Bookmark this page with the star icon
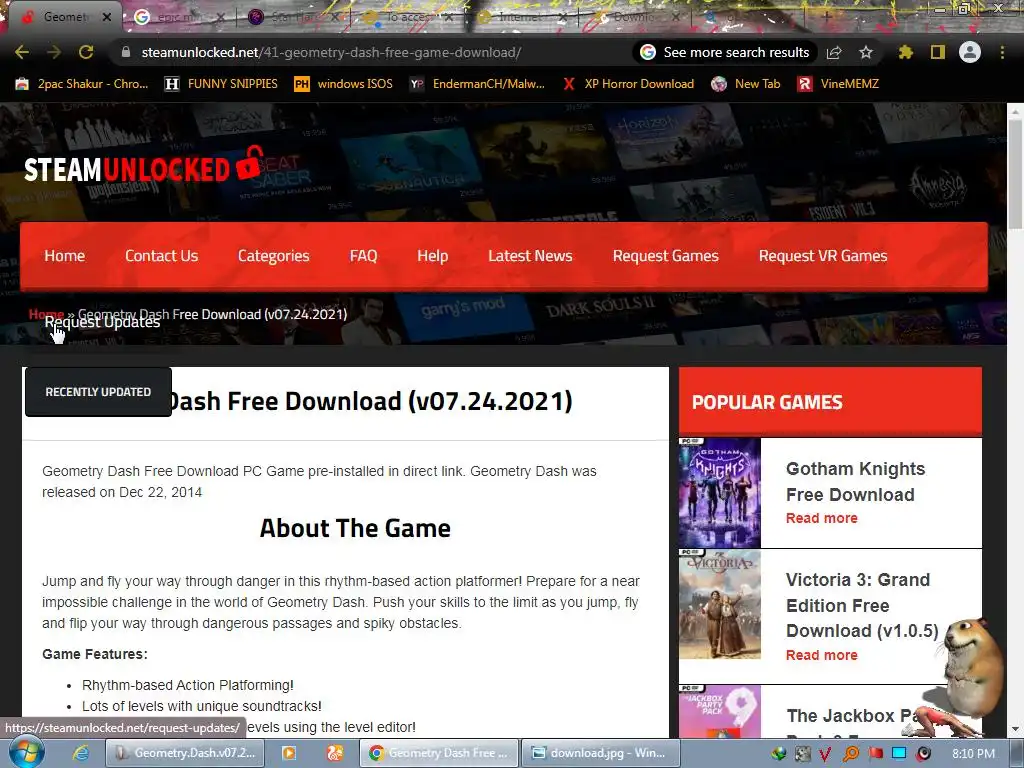Viewport: 1024px width, 768px height. 866,52
